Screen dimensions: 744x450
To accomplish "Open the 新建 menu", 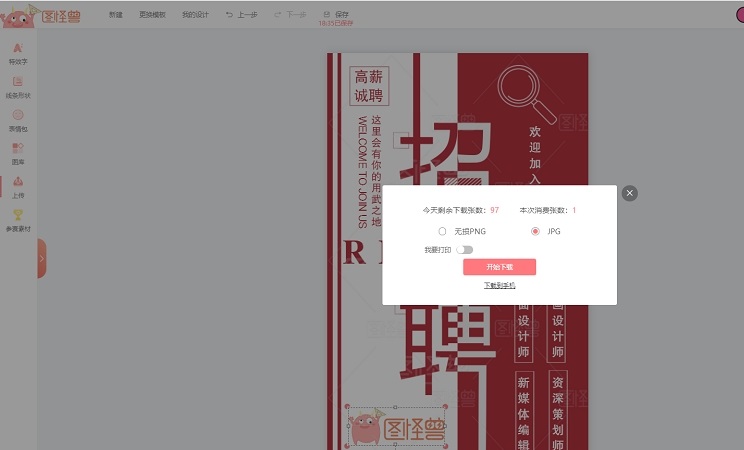I will coord(116,15).
